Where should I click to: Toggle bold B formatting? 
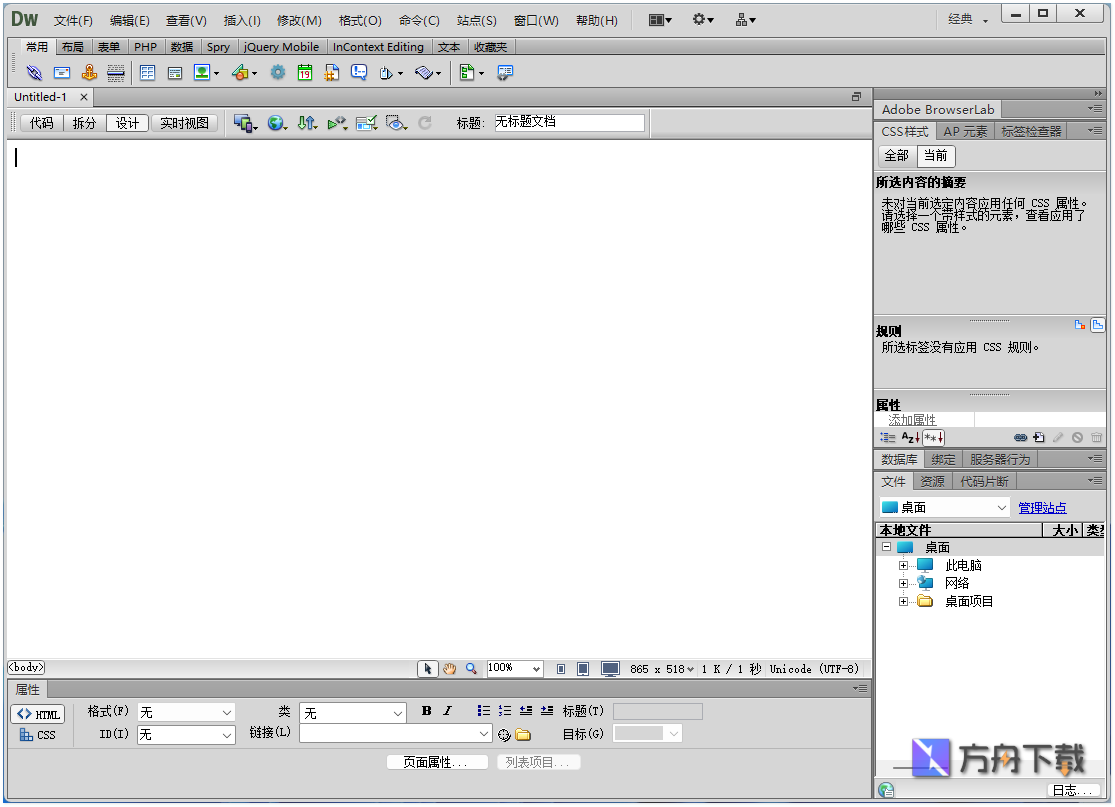pos(426,711)
